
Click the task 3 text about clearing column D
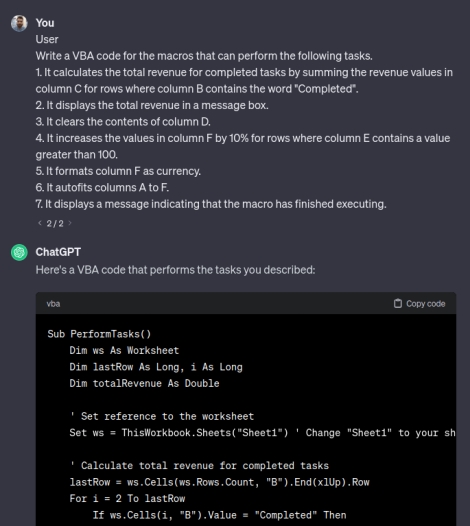click(x=123, y=122)
